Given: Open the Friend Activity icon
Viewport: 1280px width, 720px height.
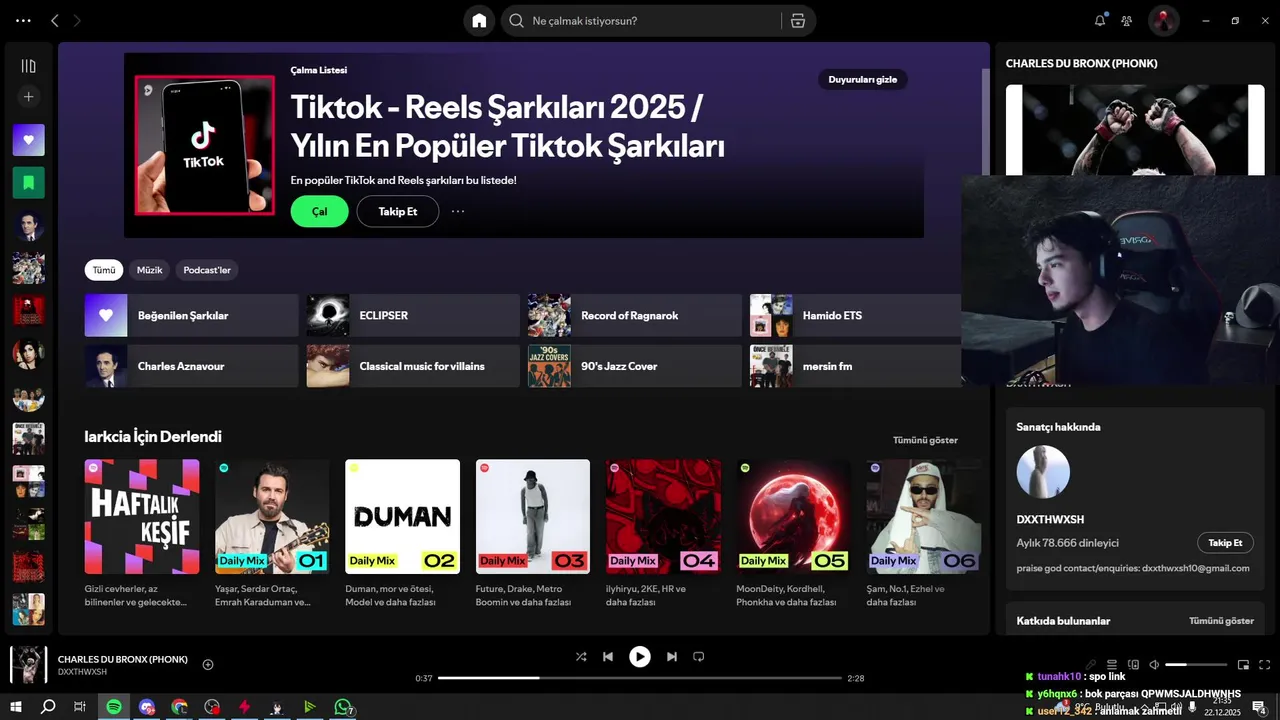Looking at the screenshot, I should pos(1127,21).
